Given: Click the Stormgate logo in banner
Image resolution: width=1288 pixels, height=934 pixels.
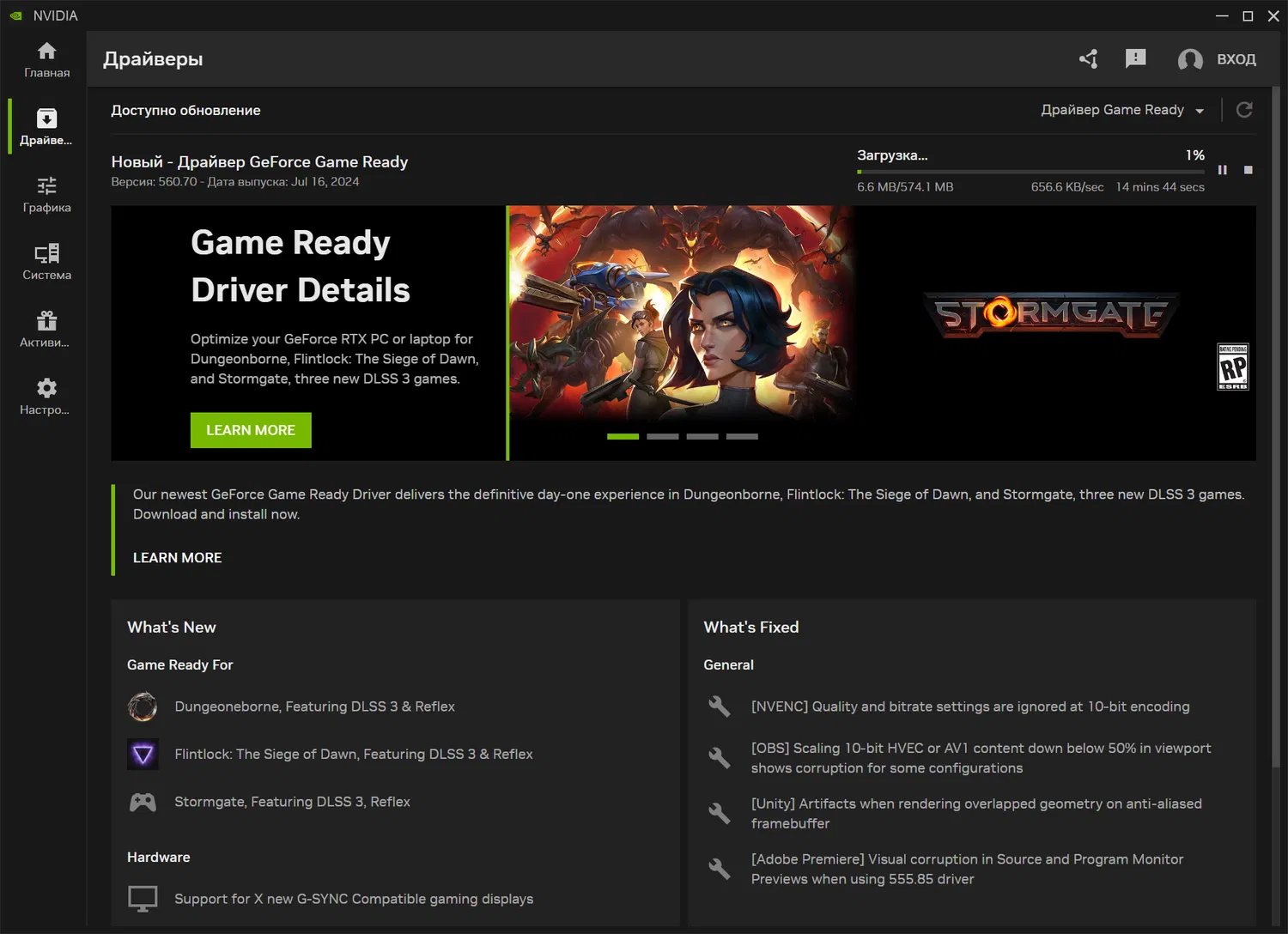Looking at the screenshot, I should pyautogui.click(x=1051, y=314).
